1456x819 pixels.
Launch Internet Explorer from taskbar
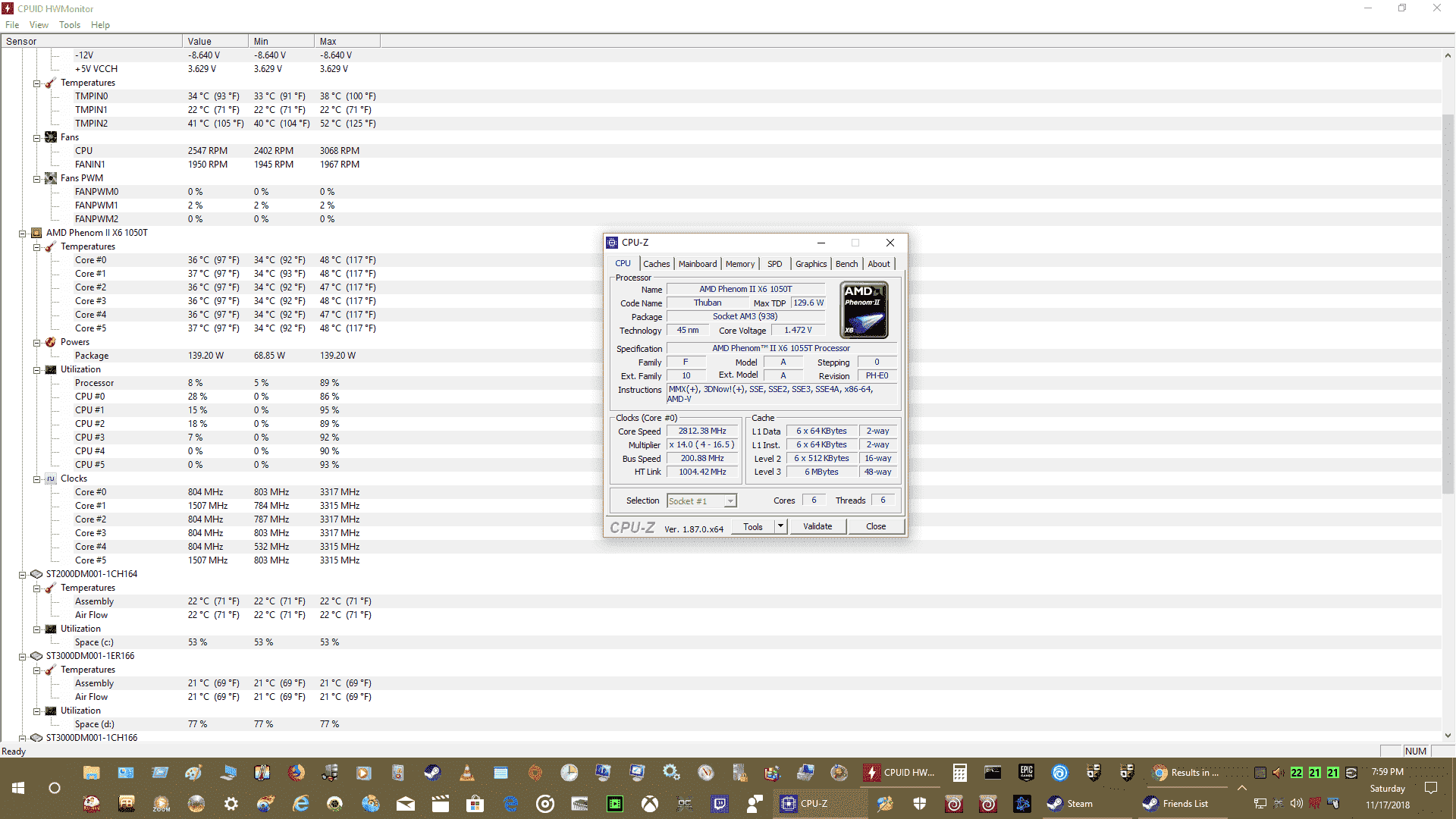pyautogui.click(x=301, y=804)
